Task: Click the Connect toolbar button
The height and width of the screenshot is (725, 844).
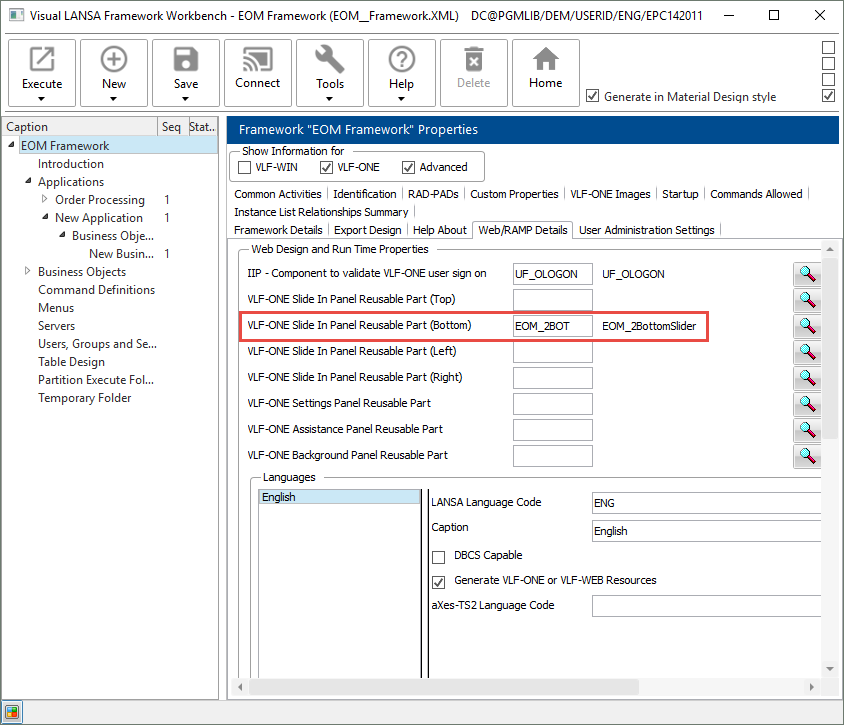Action: point(258,73)
